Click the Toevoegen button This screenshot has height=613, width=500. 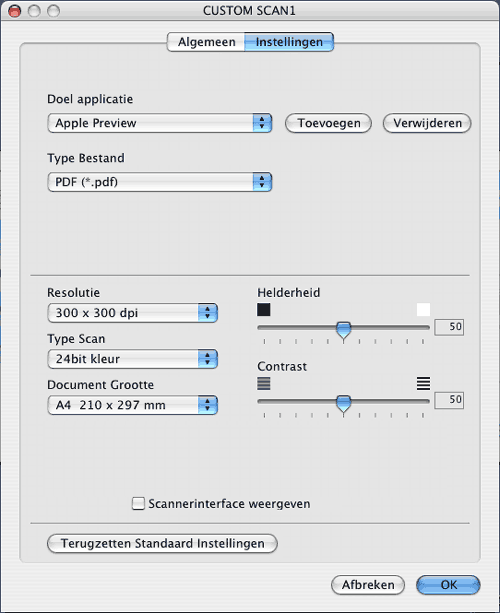[x=328, y=123]
